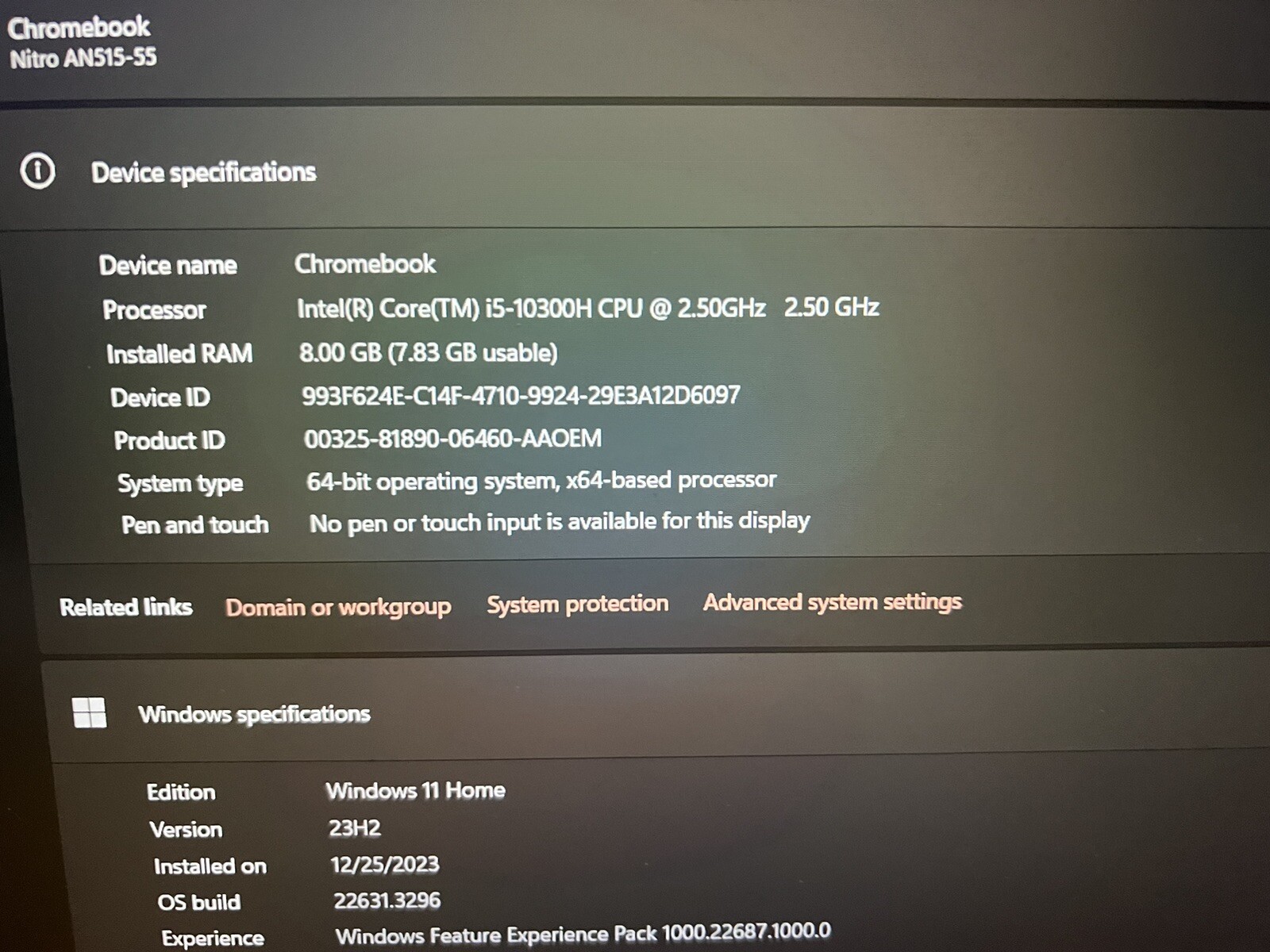
Task: Select the 8.00 GB installed RAM value
Action: pyautogui.click(x=428, y=352)
